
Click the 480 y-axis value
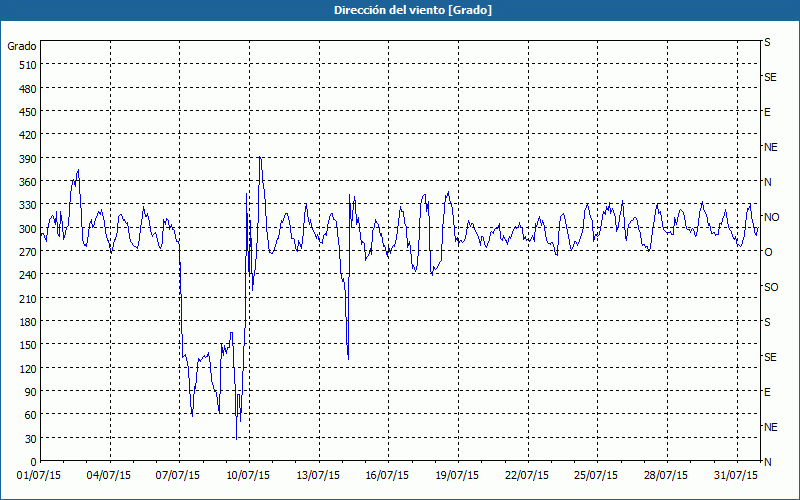(x=28, y=89)
